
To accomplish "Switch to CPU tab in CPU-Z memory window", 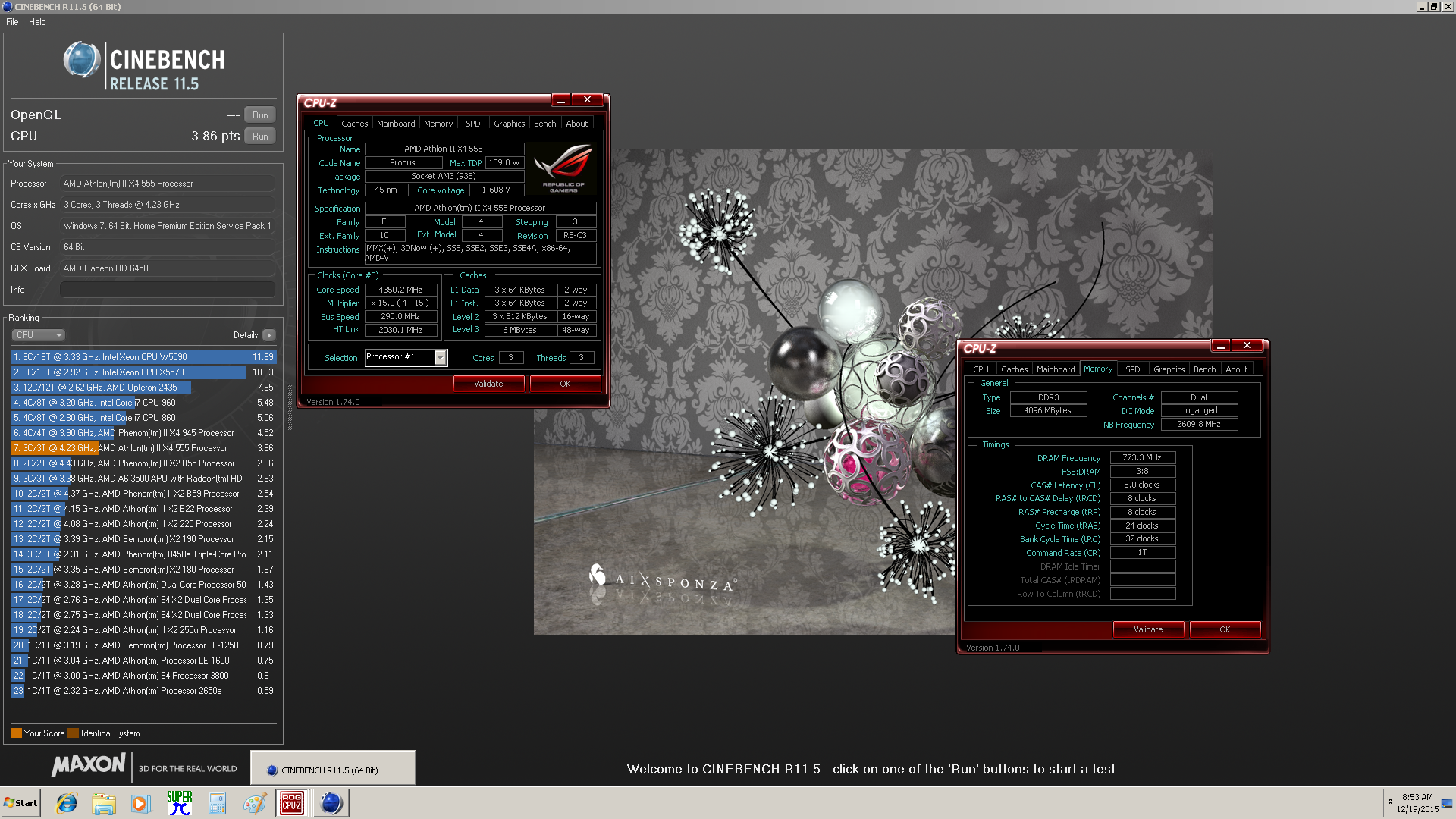I will click(981, 369).
